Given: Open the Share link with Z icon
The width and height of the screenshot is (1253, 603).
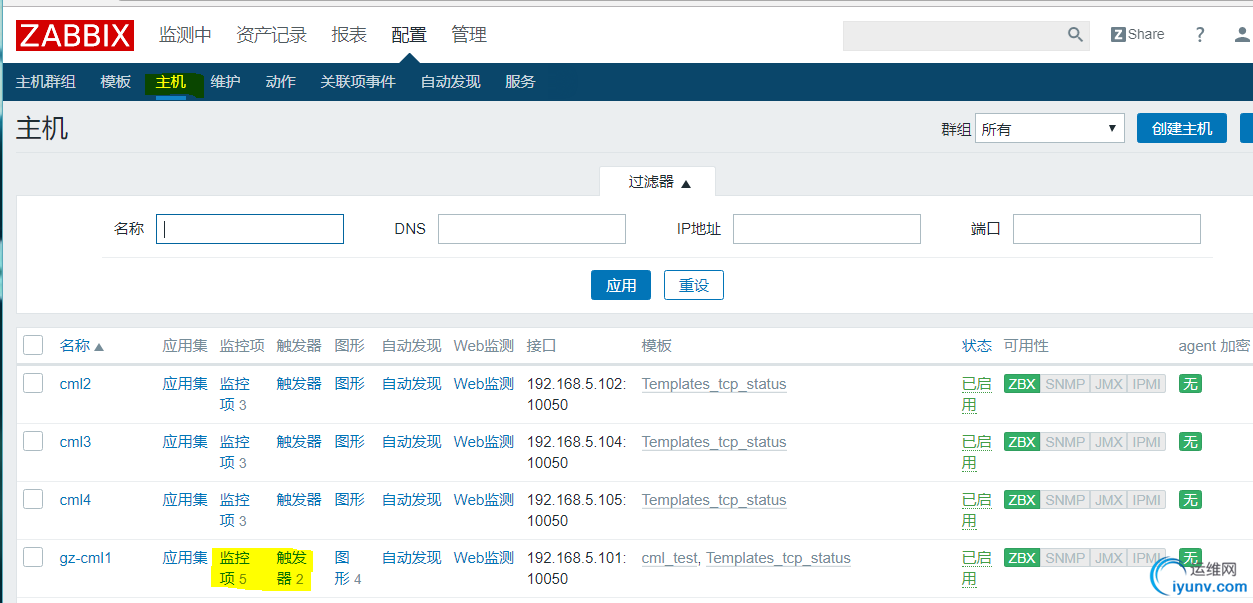Looking at the screenshot, I should click(x=1138, y=34).
